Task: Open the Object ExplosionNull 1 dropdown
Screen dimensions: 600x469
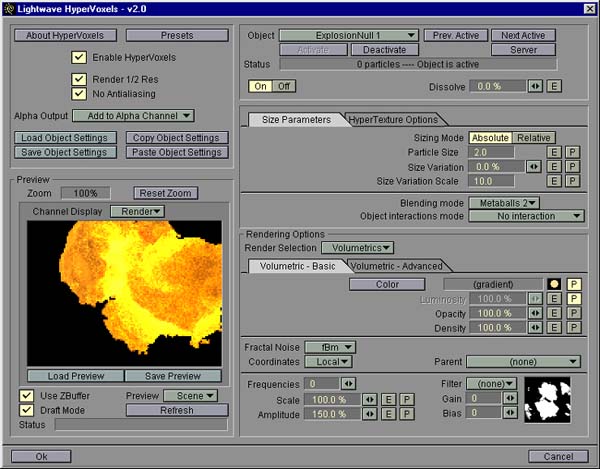Action: 349,36
